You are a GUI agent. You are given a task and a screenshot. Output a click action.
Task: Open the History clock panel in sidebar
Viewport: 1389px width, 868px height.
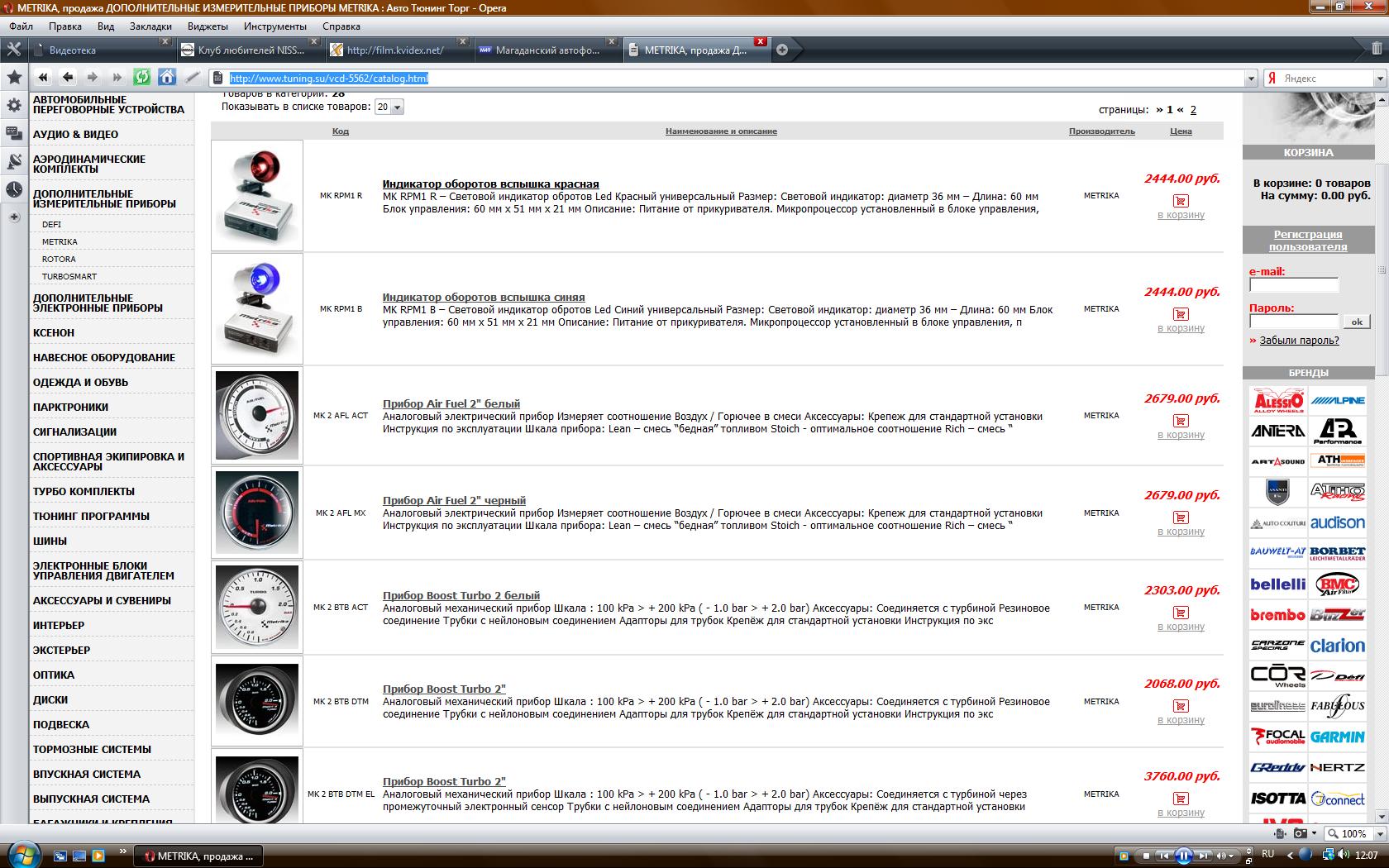click(14, 189)
